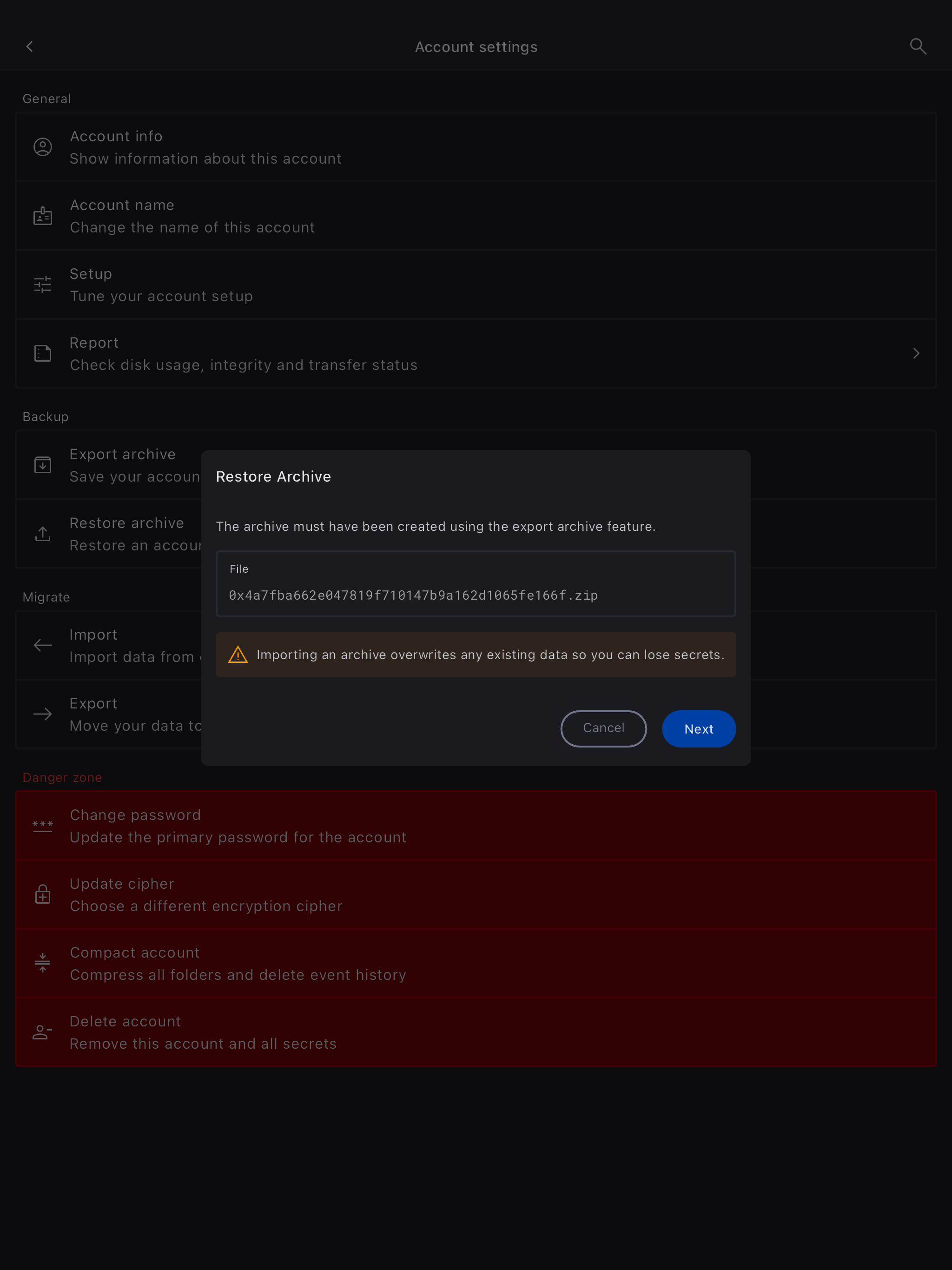
Task: Click the Compact account compress icon
Action: 42,963
